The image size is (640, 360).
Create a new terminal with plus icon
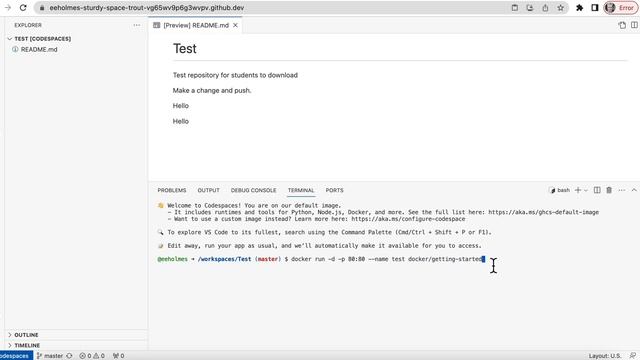[578, 190]
